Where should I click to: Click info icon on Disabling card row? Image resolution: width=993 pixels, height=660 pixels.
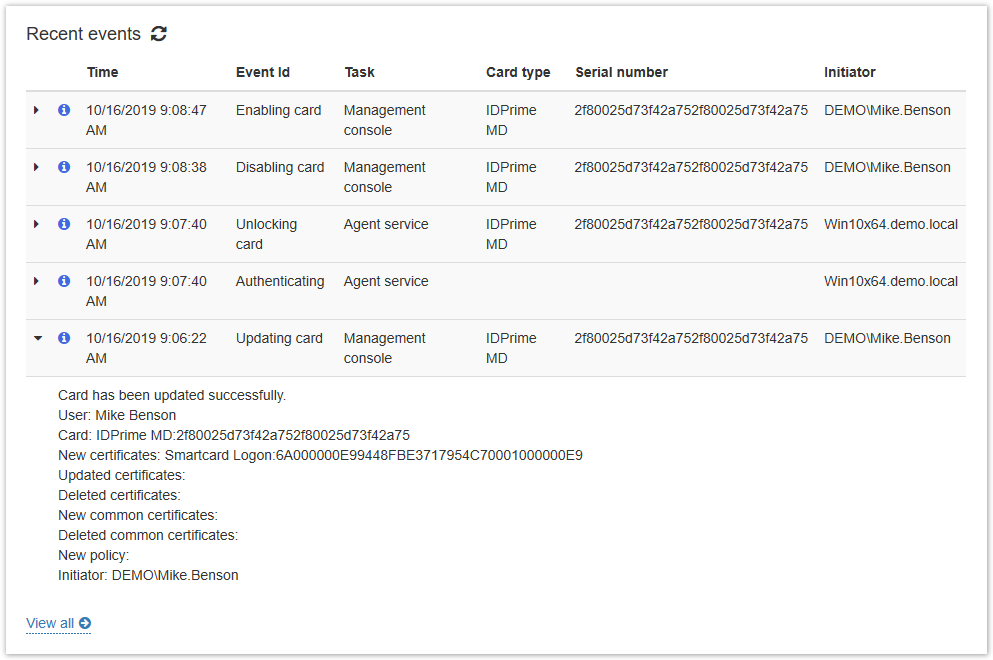click(x=64, y=167)
